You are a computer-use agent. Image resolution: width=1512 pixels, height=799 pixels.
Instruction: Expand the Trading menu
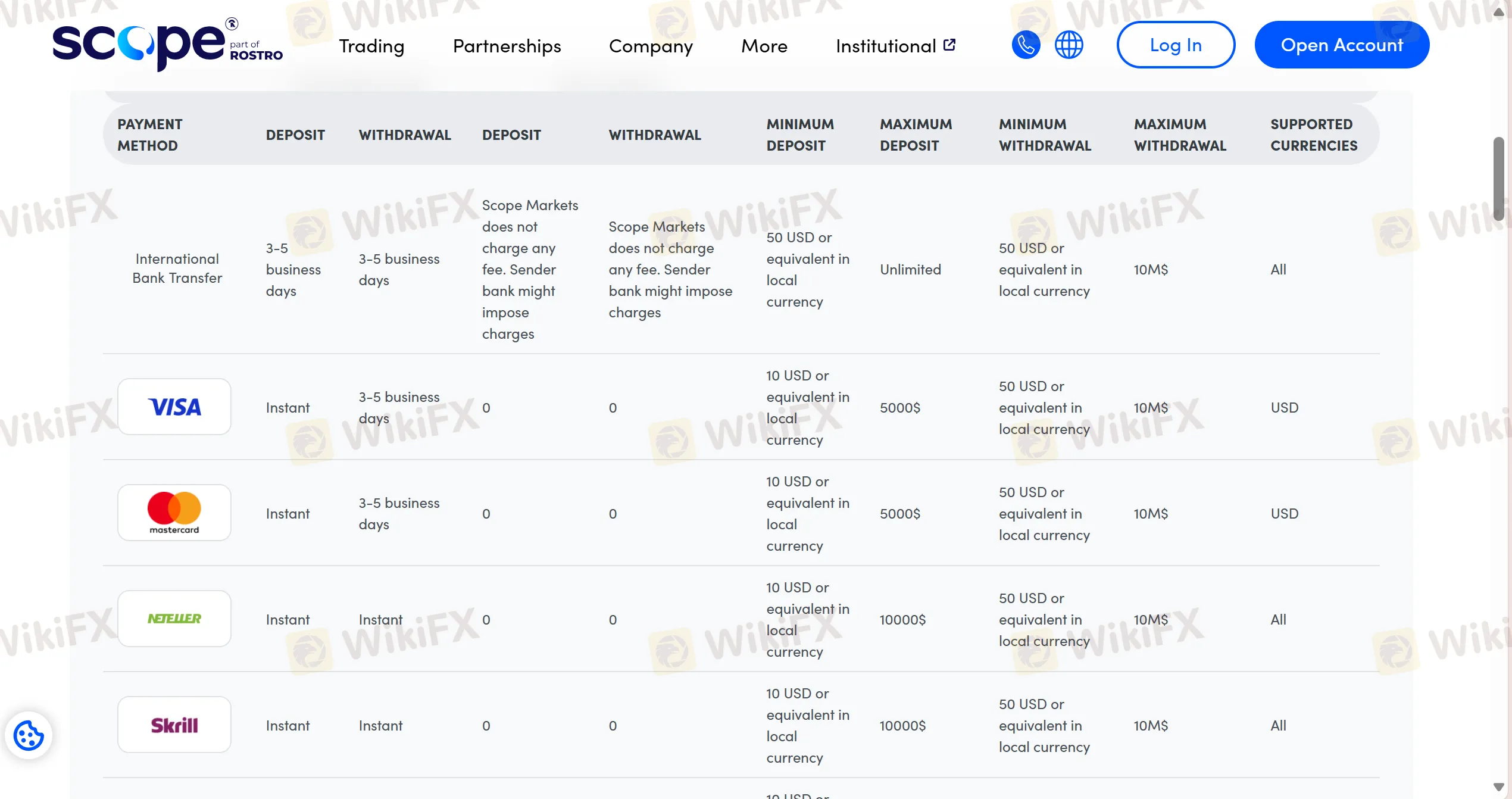pyautogui.click(x=371, y=46)
